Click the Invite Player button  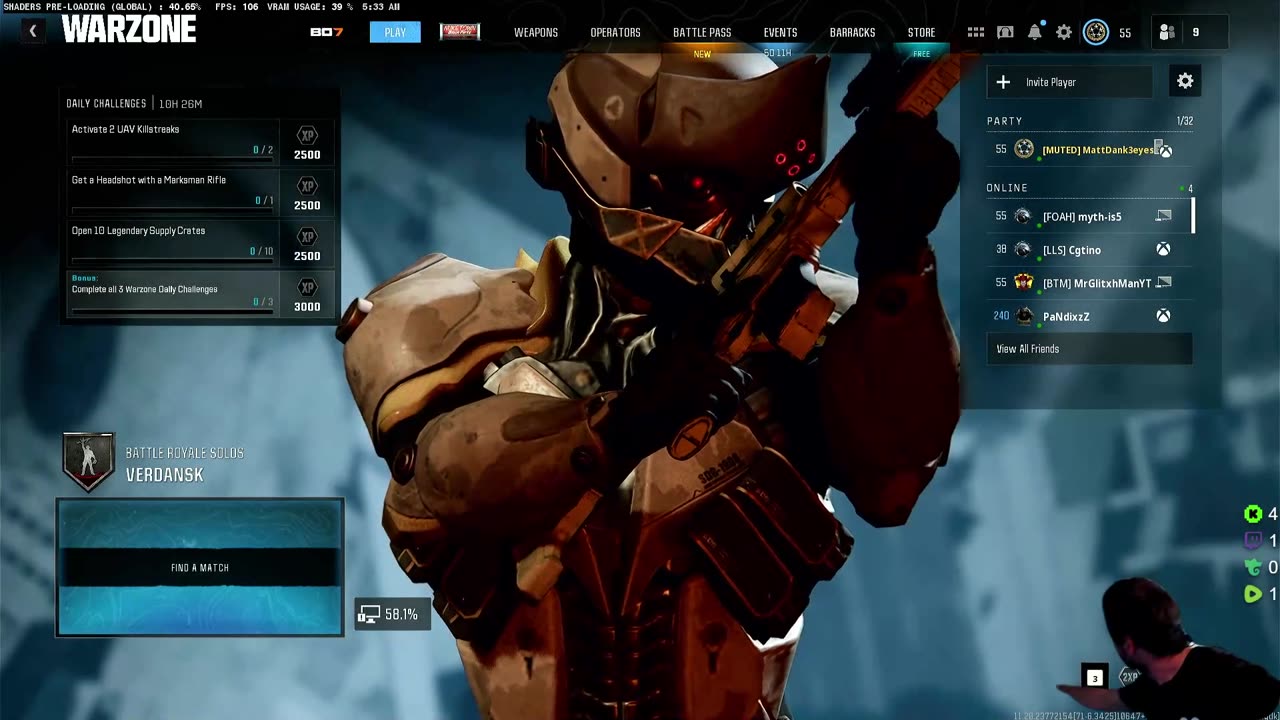(x=1070, y=82)
